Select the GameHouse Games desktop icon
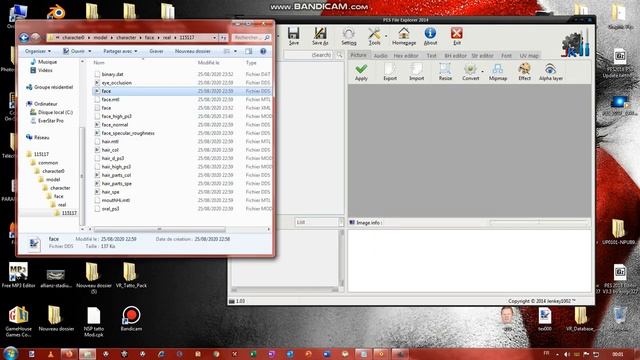The width and height of the screenshot is (640, 360). [x=18, y=321]
